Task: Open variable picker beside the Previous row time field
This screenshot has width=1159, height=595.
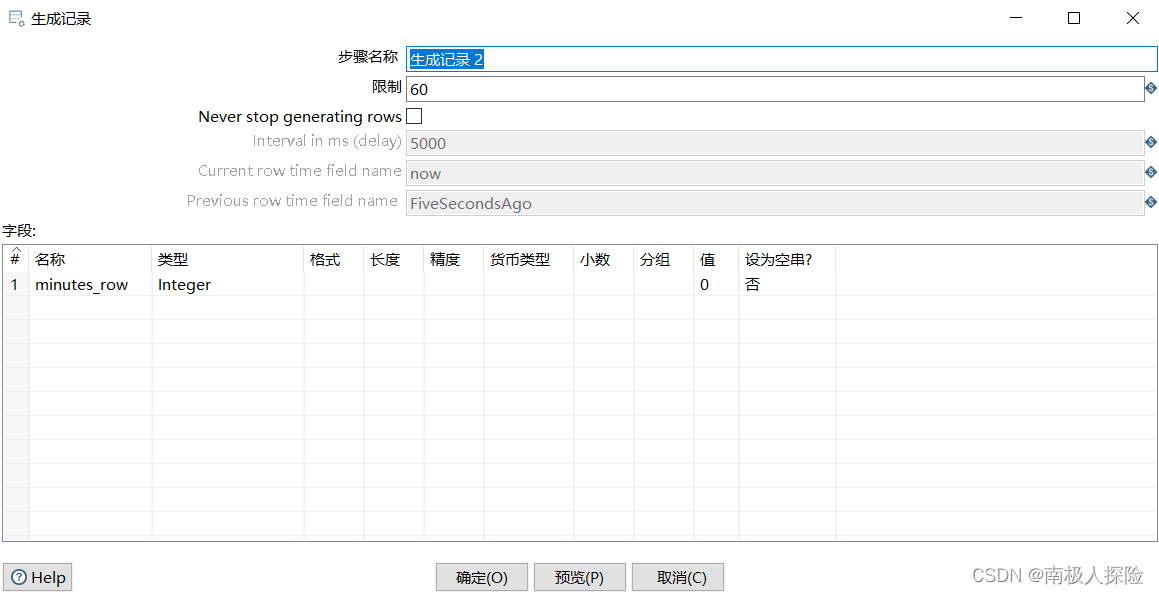Action: pos(1151,202)
